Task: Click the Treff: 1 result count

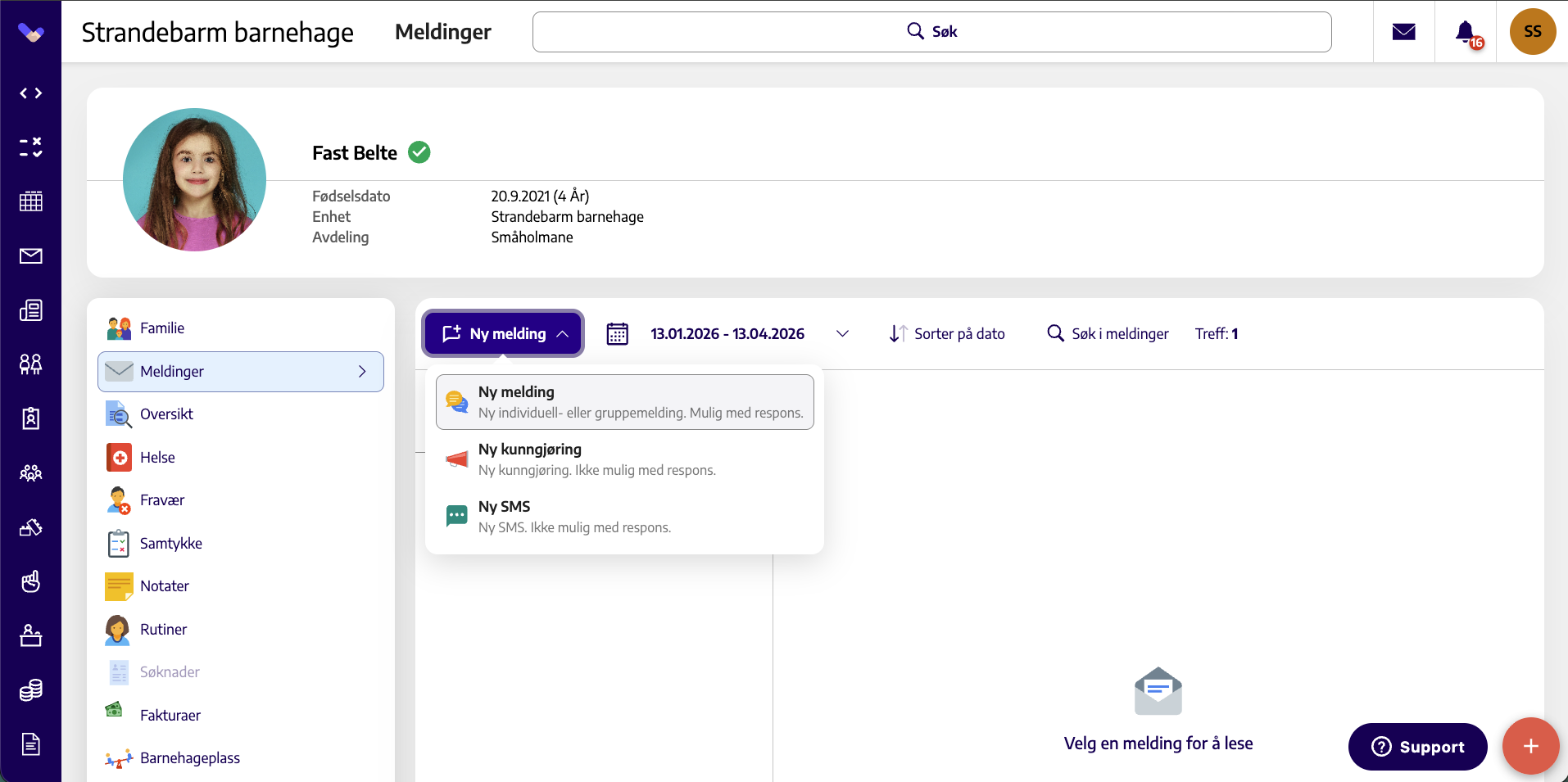Action: [x=1217, y=334]
